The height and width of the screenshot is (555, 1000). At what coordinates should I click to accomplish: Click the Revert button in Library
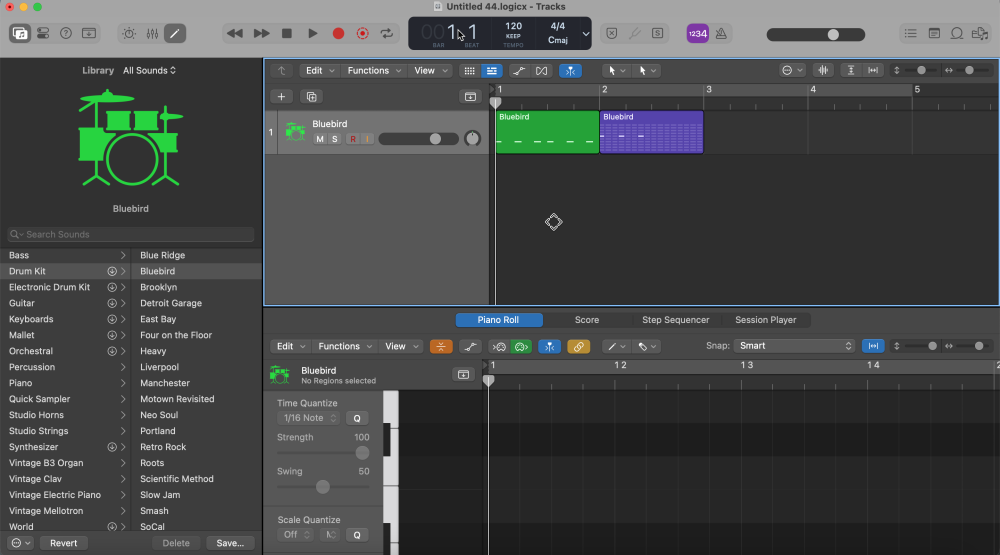(63, 543)
